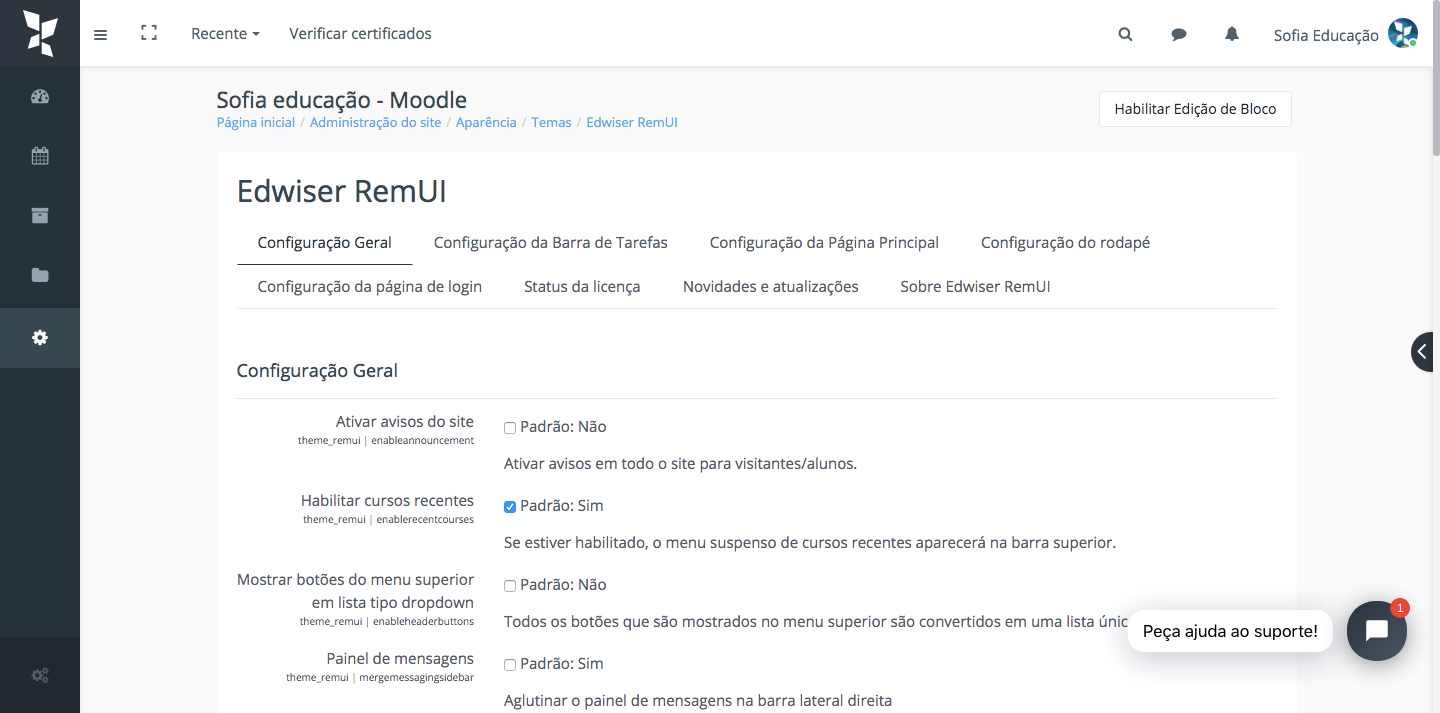This screenshot has width=1440, height=713.
Task: Uncheck the 'Habilitar cursos recentes' checkbox
Action: click(x=510, y=507)
